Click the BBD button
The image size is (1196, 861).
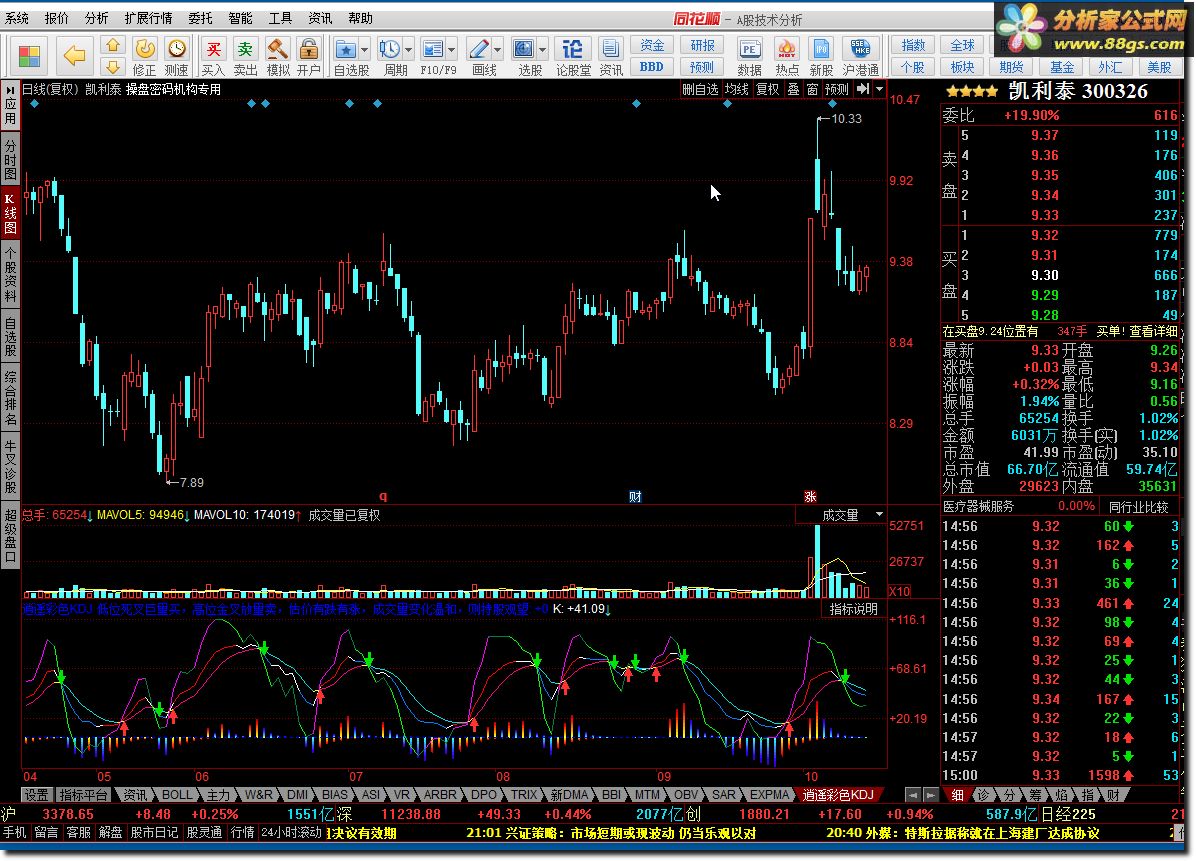click(652, 67)
